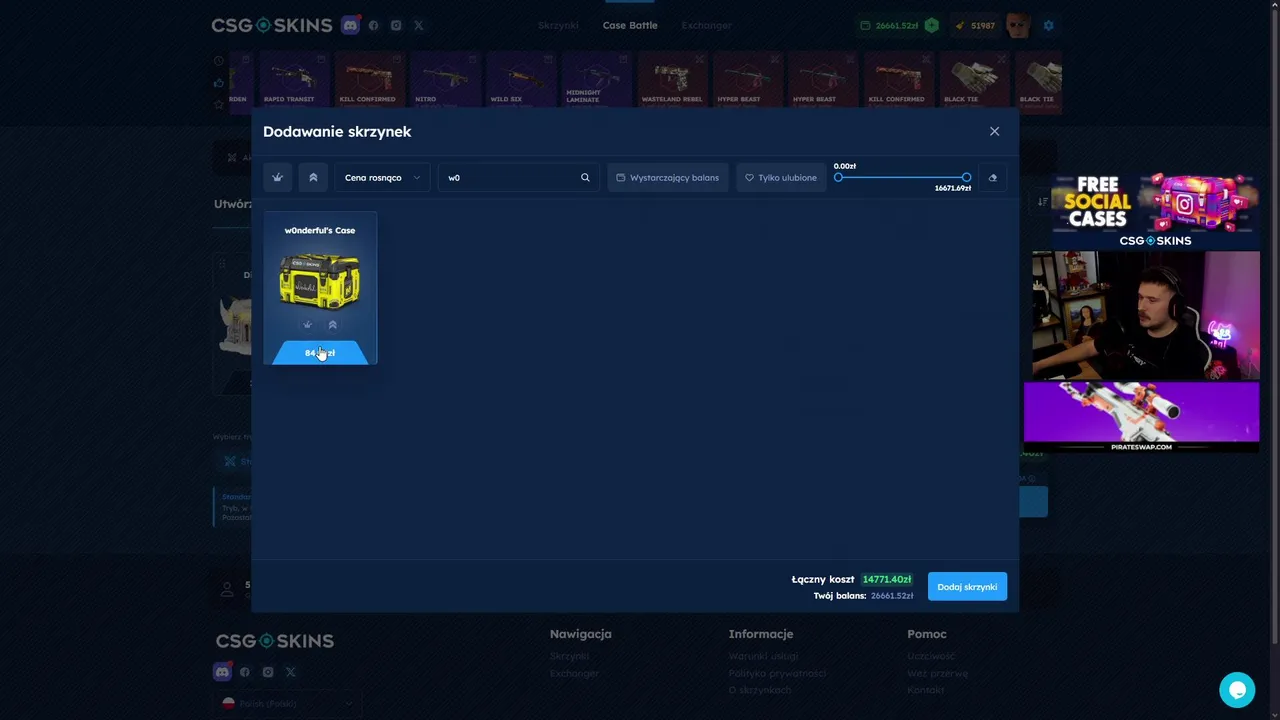Viewport: 1280px width, 720px height.
Task: Click the double-chevron filter icon in dialog toolbar
Action: click(313, 178)
